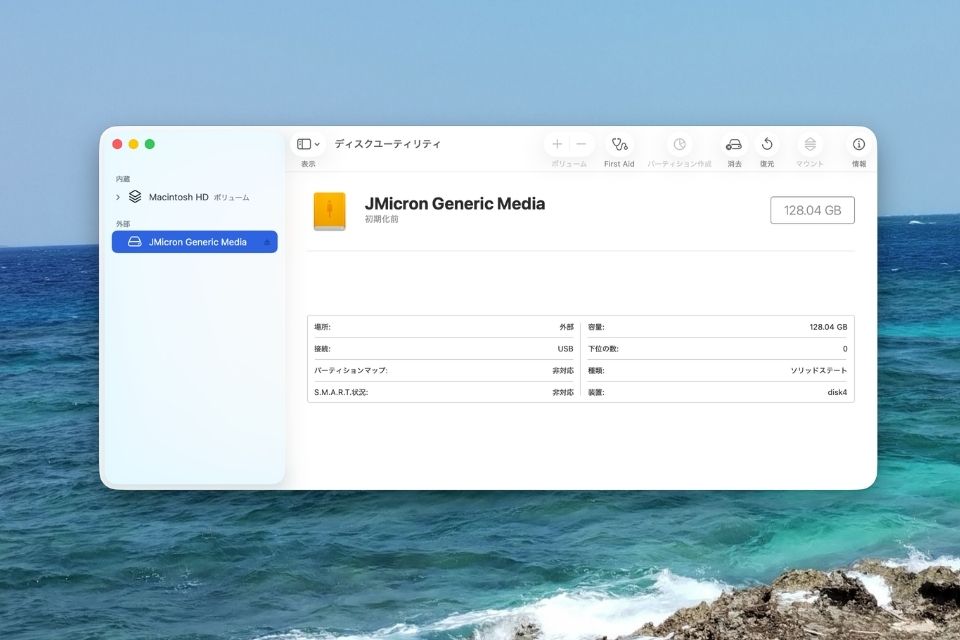Open the info icon in toolbar
This screenshot has width=960, height=640.
858,144
